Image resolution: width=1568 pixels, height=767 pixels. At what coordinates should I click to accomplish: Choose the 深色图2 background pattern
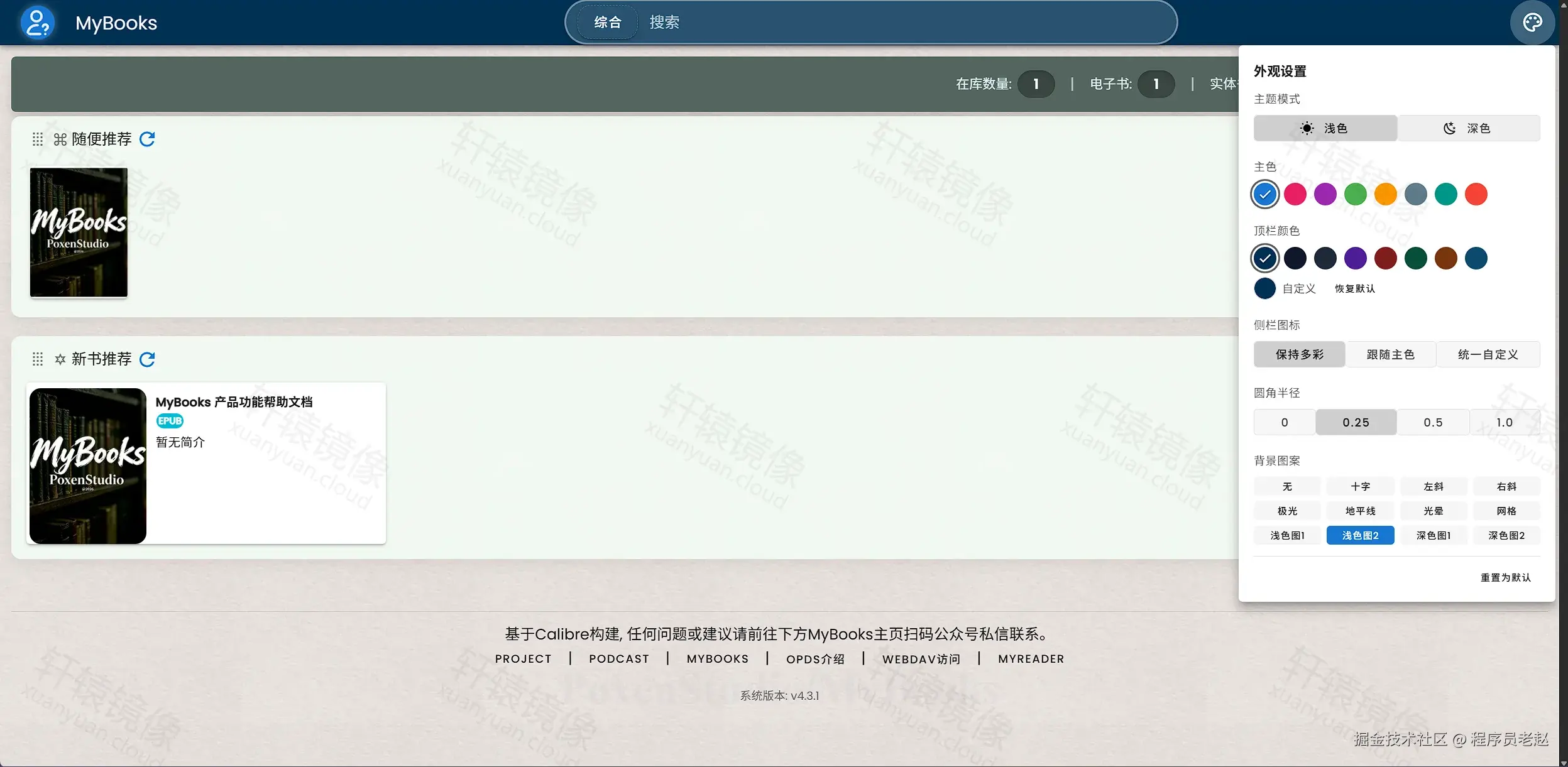(1506, 535)
